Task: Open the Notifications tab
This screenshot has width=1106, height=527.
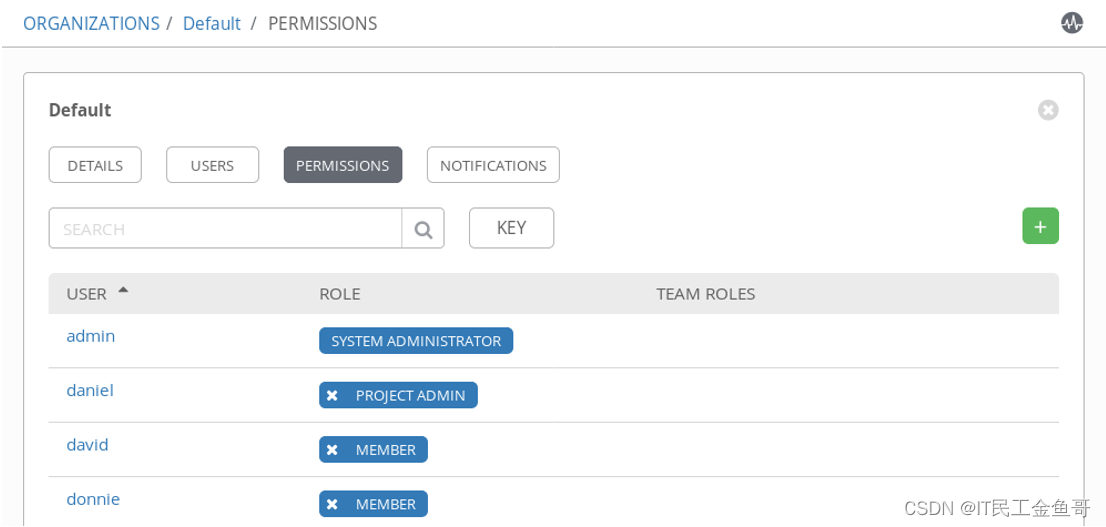Action: tap(493, 166)
